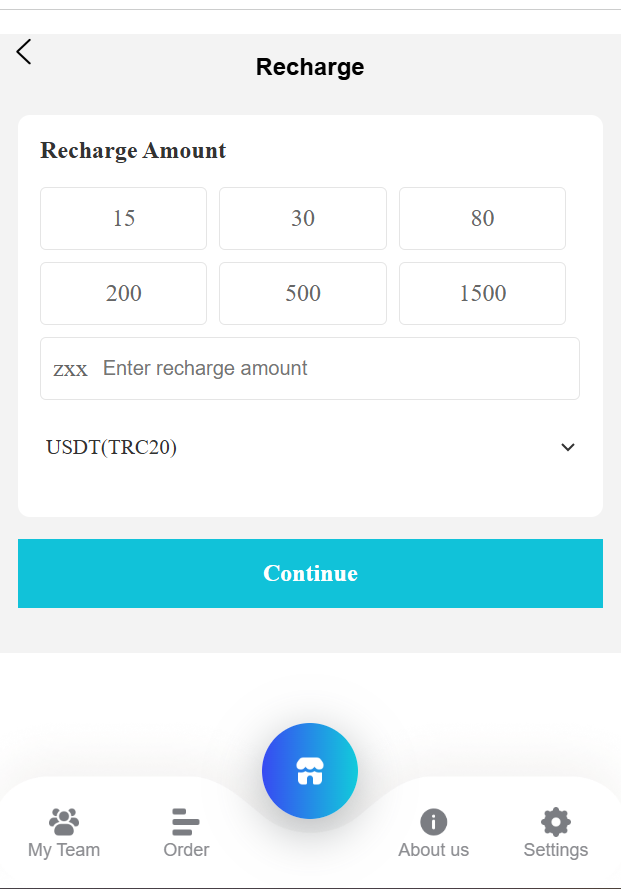
Task: Navigate to the Settings tab
Action: point(555,849)
